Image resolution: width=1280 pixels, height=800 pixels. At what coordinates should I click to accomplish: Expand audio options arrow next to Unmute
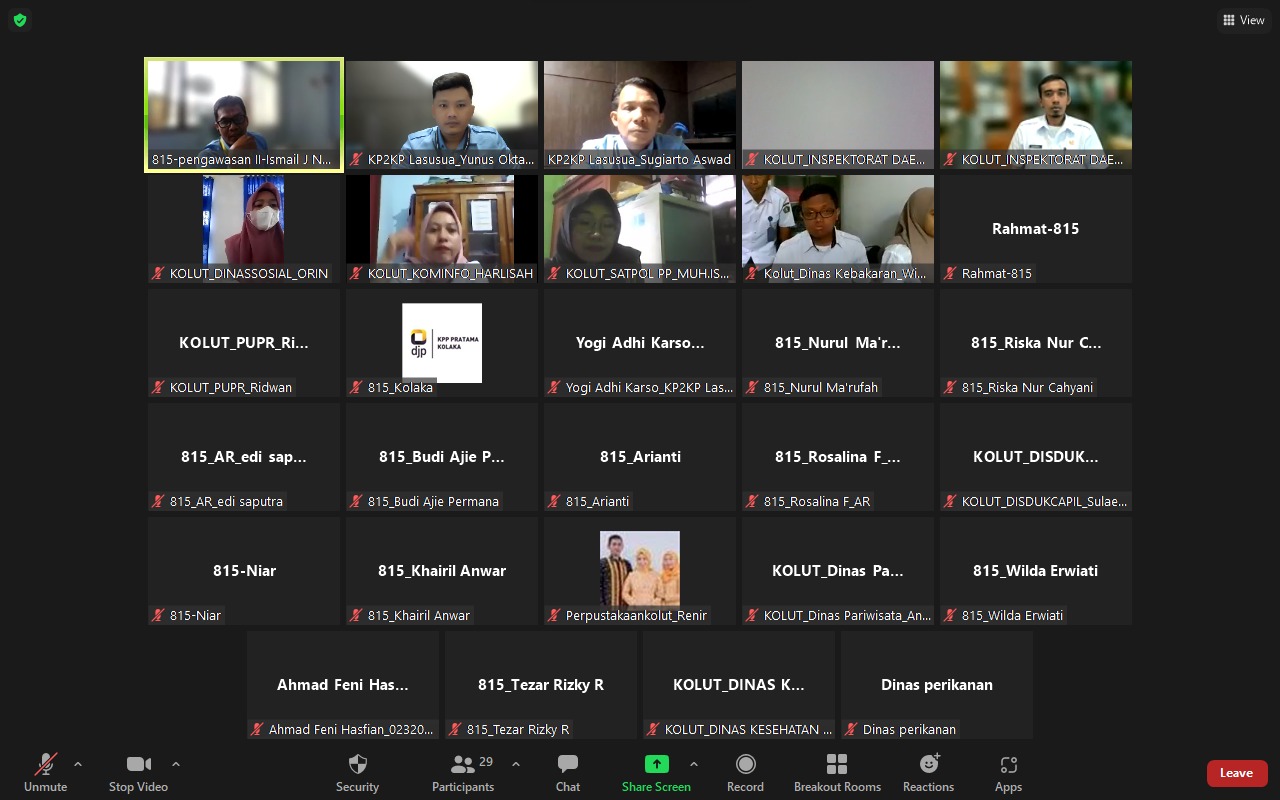point(78,764)
